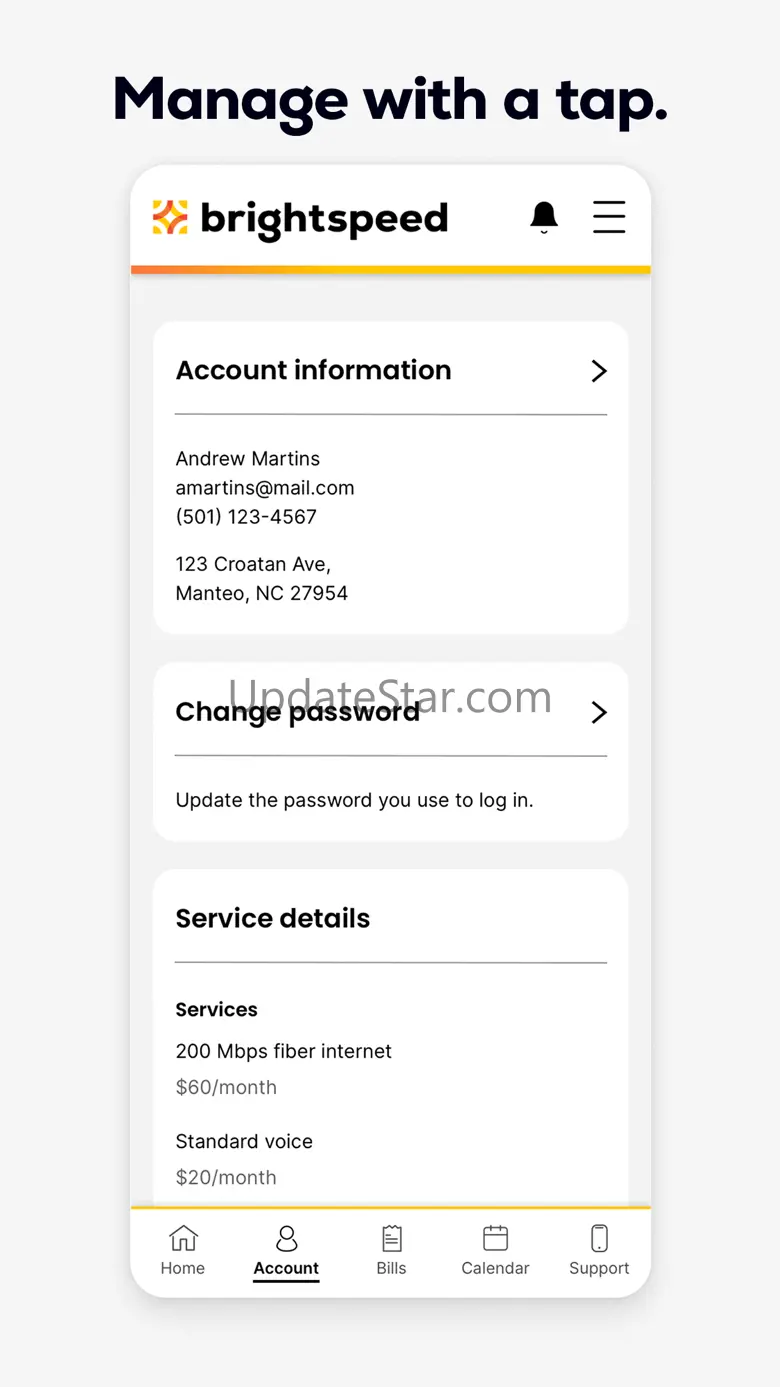
Task: Select the Standard voice service entry
Action: coord(244,1141)
